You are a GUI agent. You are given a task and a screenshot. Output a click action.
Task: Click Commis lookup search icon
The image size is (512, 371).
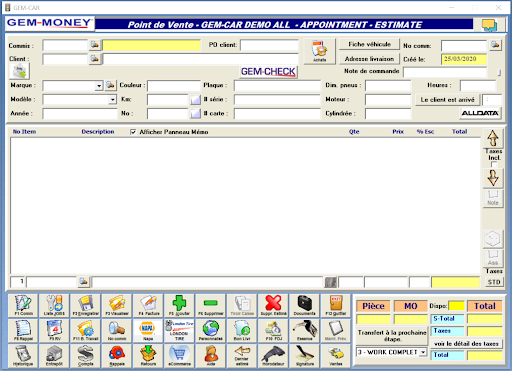coord(95,45)
